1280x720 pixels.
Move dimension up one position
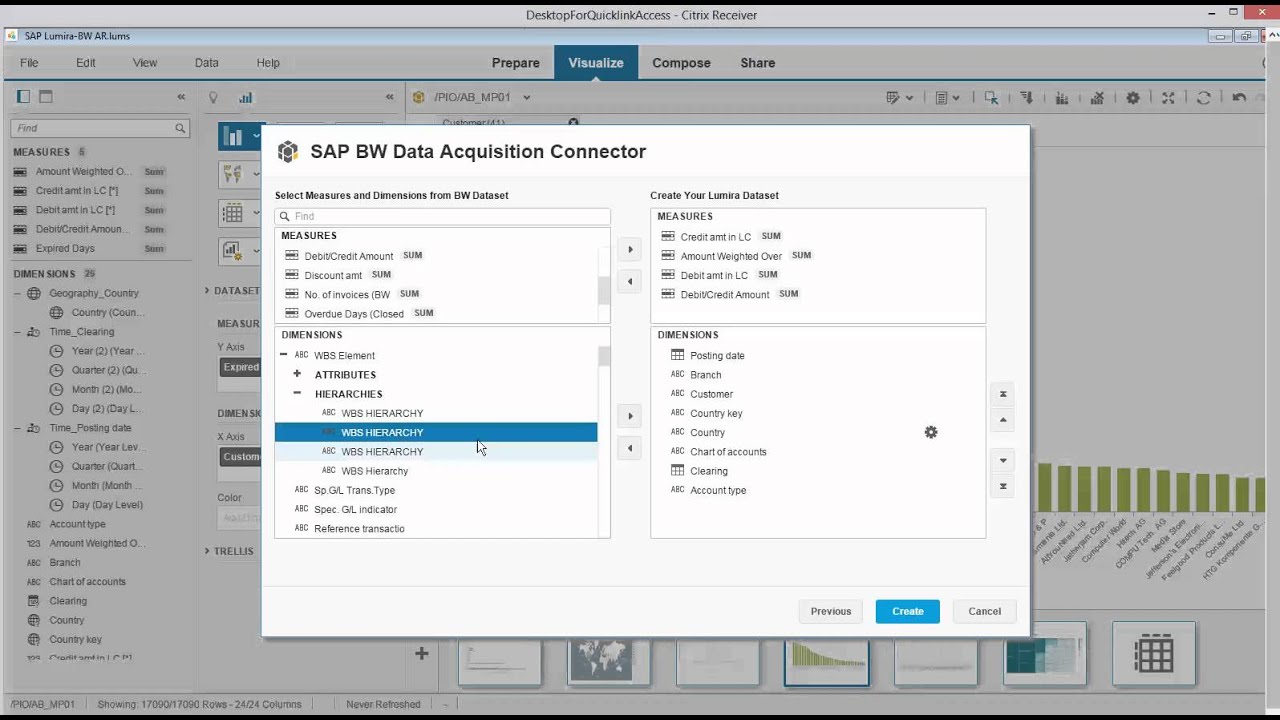click(x=1003, y=419)
